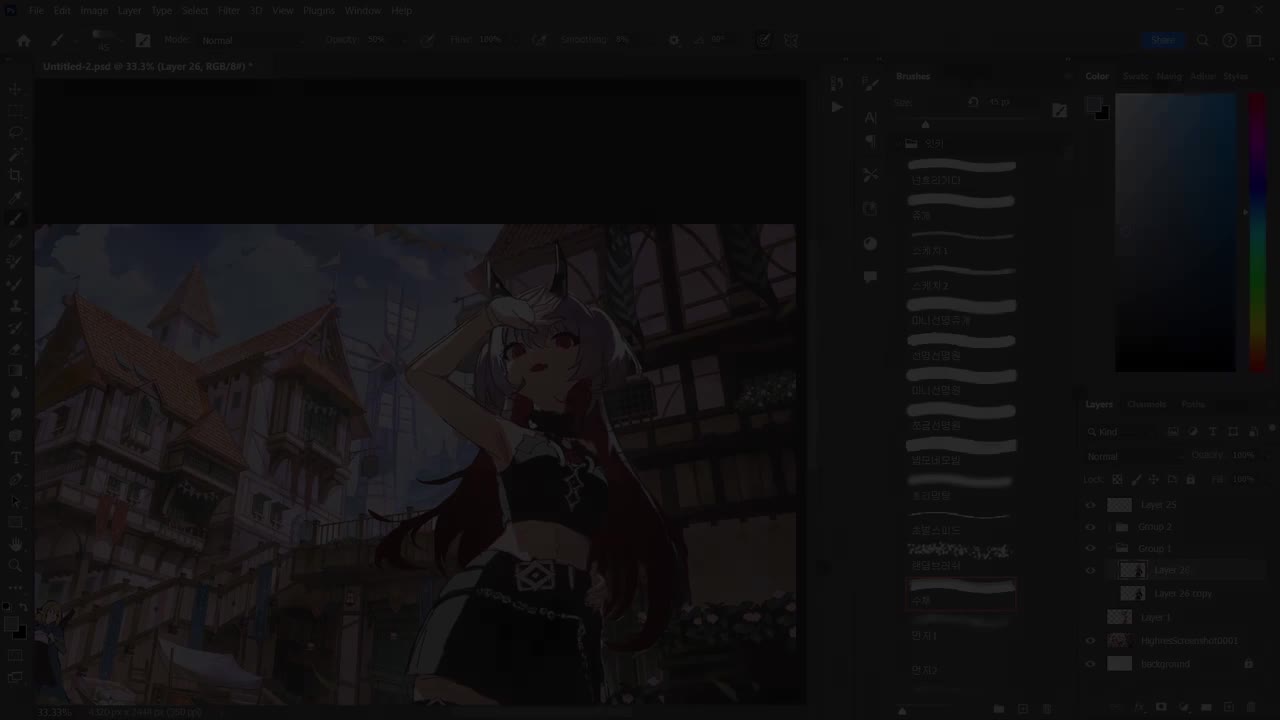Viewport: 1280px width, 720px height.
Task: Click the History panel icon
Action: tap(837, 83)
